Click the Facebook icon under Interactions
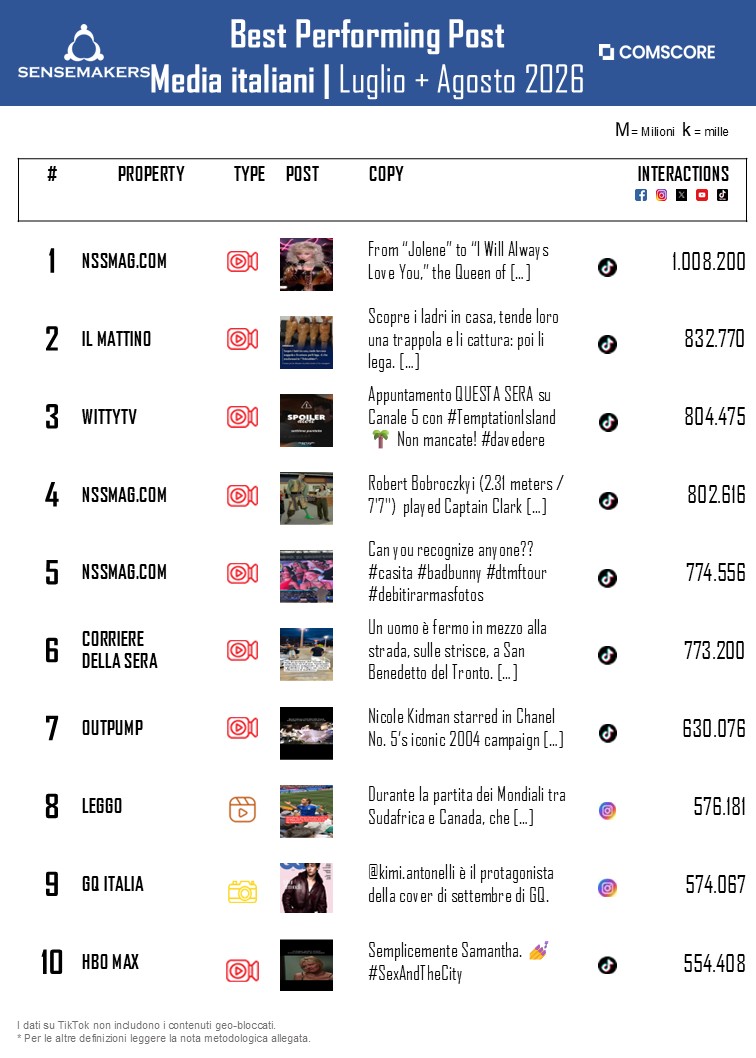Viewport: 756px width, 1058px height. pos(641,195)
